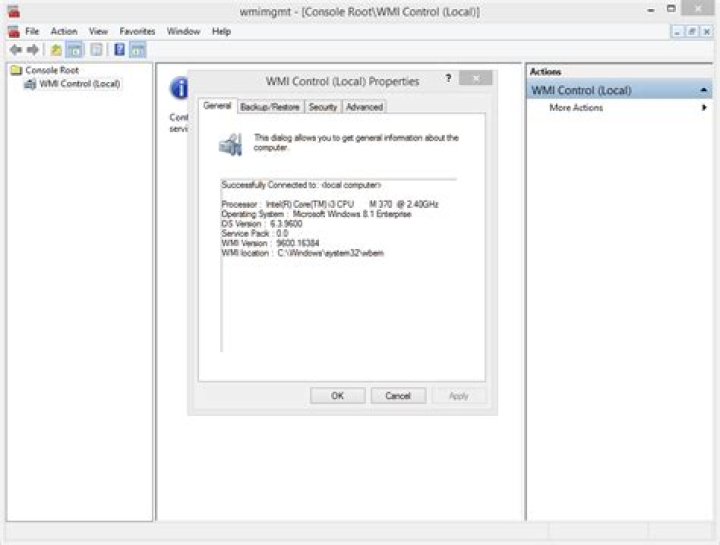Click the dialog description text

[356, 142]
